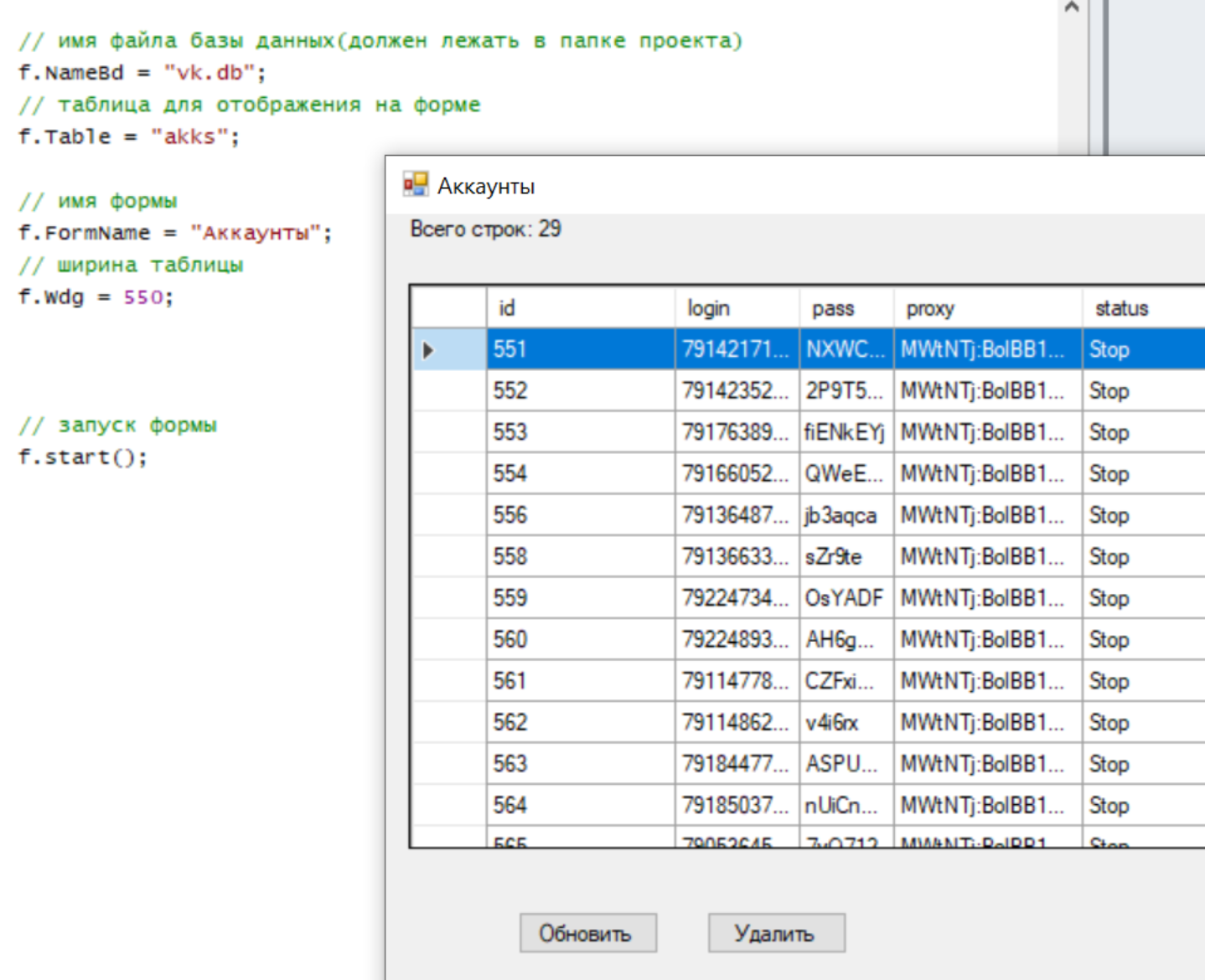The height and width of the screenshot is (980, 1205).
Task: Sort the grid by the id column header
Action: (580, 308)
